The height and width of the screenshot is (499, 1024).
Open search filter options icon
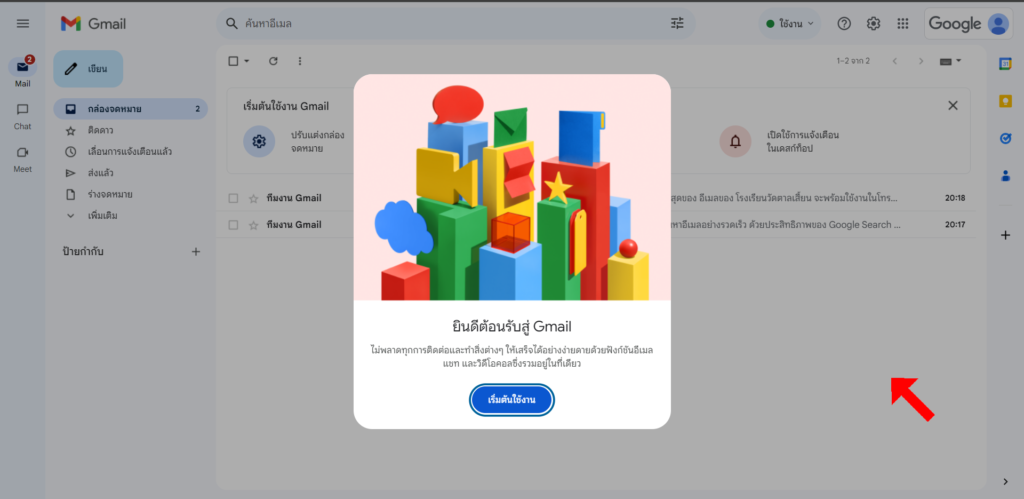[677, 24]
